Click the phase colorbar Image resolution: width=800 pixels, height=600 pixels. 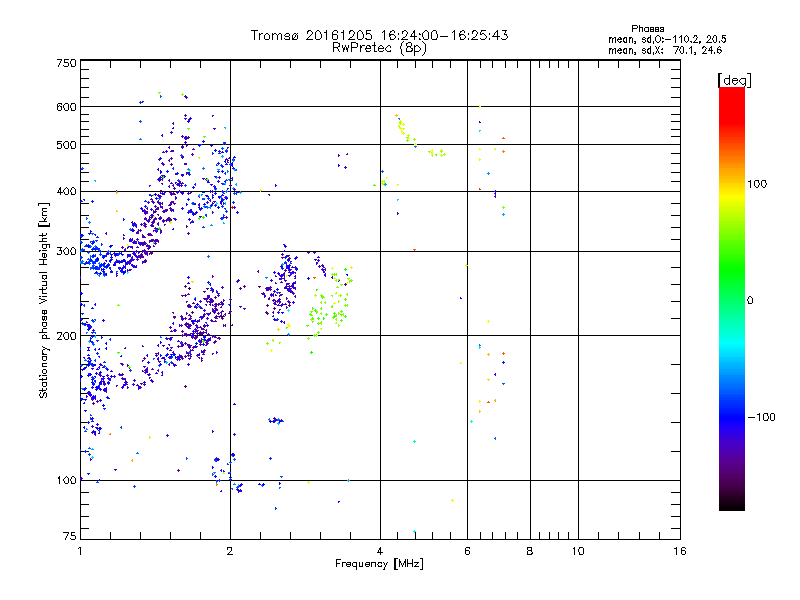click(732, 298)
